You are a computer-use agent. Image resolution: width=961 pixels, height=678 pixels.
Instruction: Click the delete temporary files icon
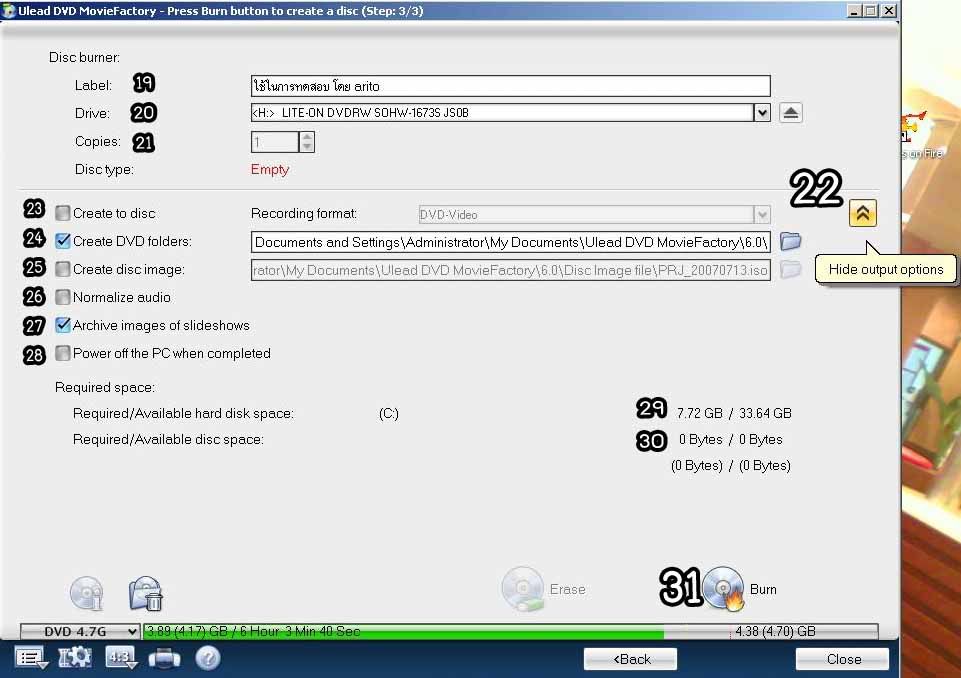tap(146, 594)
